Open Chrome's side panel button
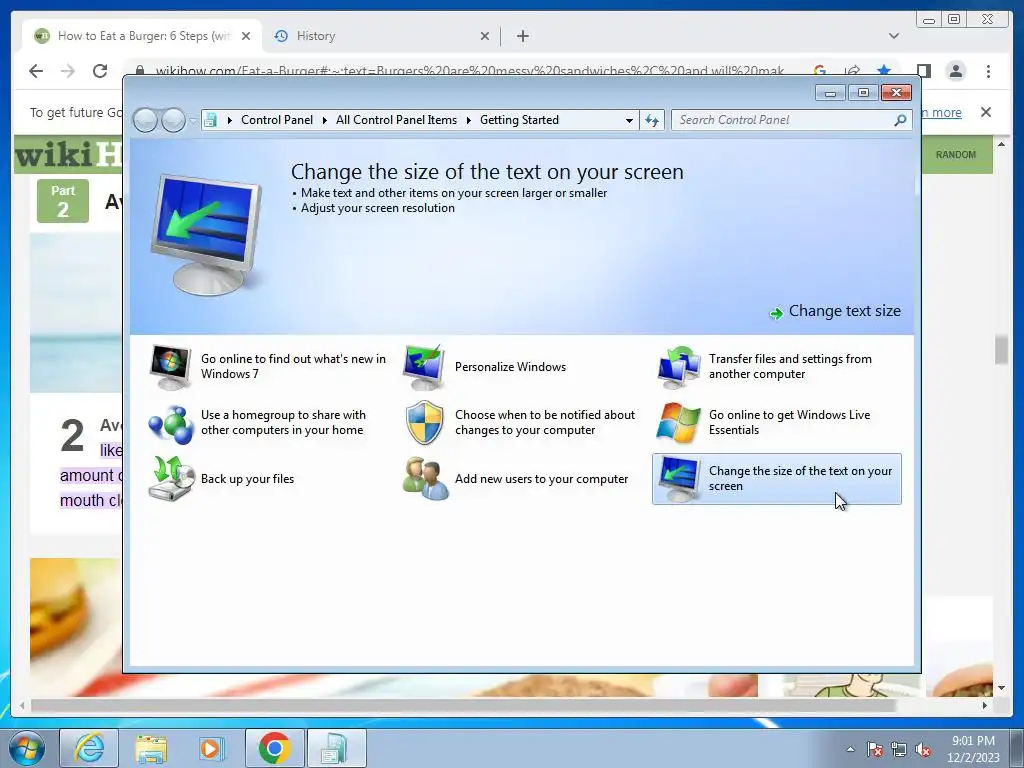Image resolution: width=1024 pixels, height=768 pixels. (923, 71)
